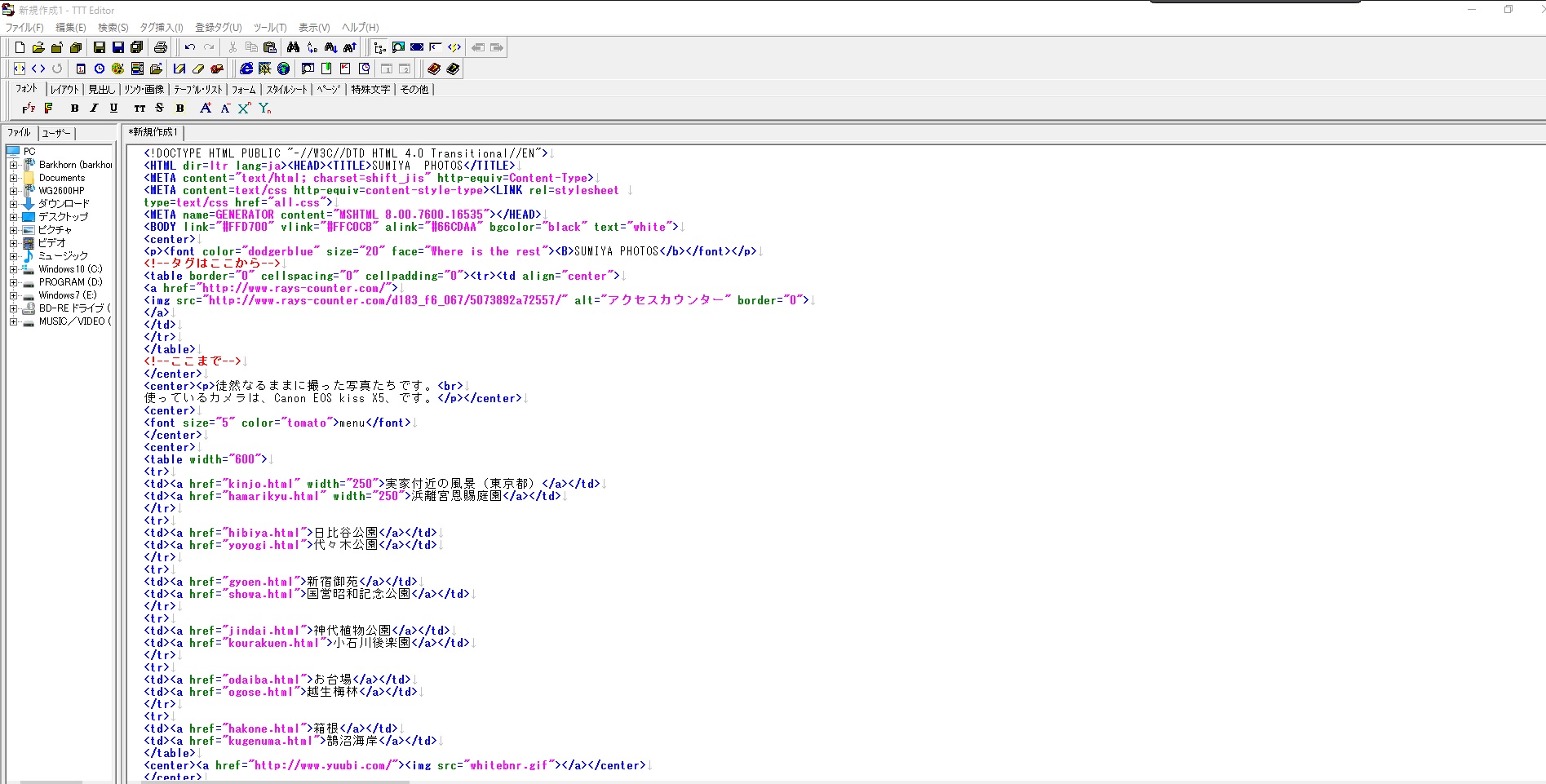Insert TT teletype tag
Screen dimensions: 1546x784
pyautogui.click(x=140, y=108)
